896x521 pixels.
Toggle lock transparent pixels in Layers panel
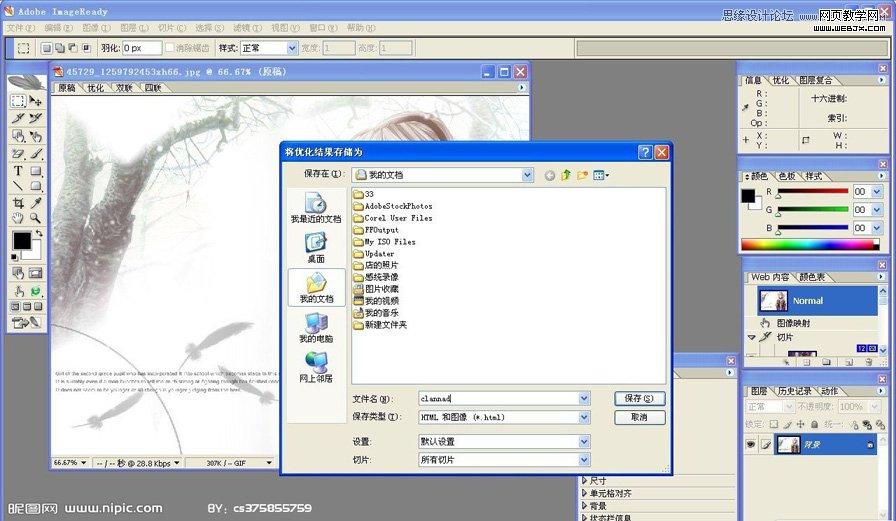pyautogui.click(x=773, y=424)
